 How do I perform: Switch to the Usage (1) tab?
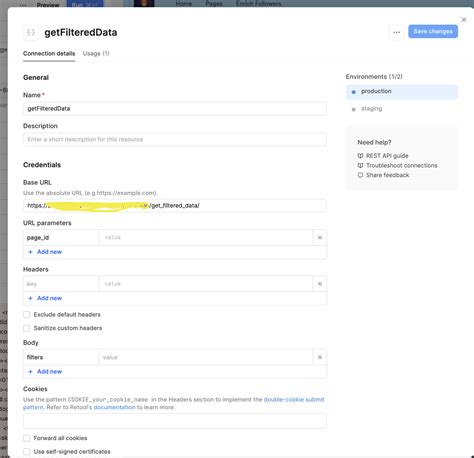point(96,53)
